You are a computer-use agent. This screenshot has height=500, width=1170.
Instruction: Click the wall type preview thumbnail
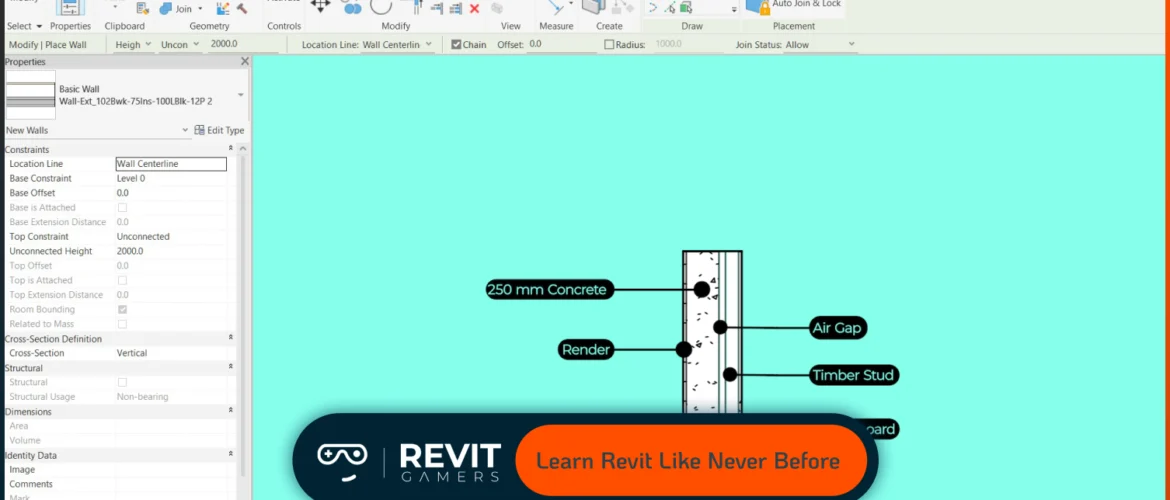(x=30, y=95)
